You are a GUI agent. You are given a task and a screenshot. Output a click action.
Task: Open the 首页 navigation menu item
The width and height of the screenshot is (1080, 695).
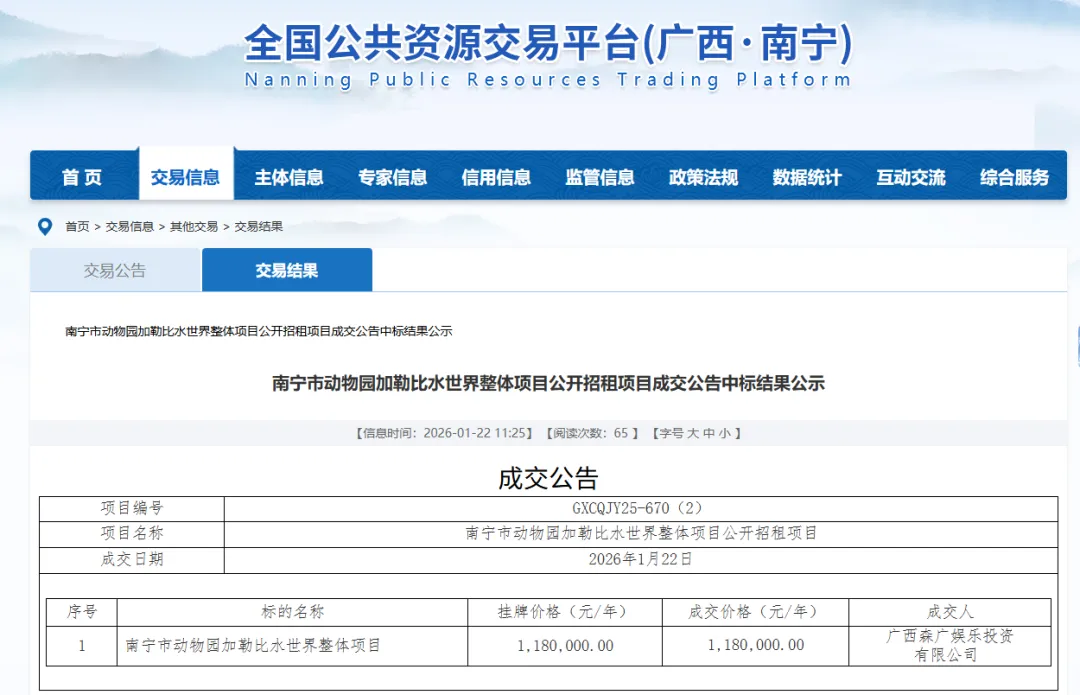coord(82,177)
